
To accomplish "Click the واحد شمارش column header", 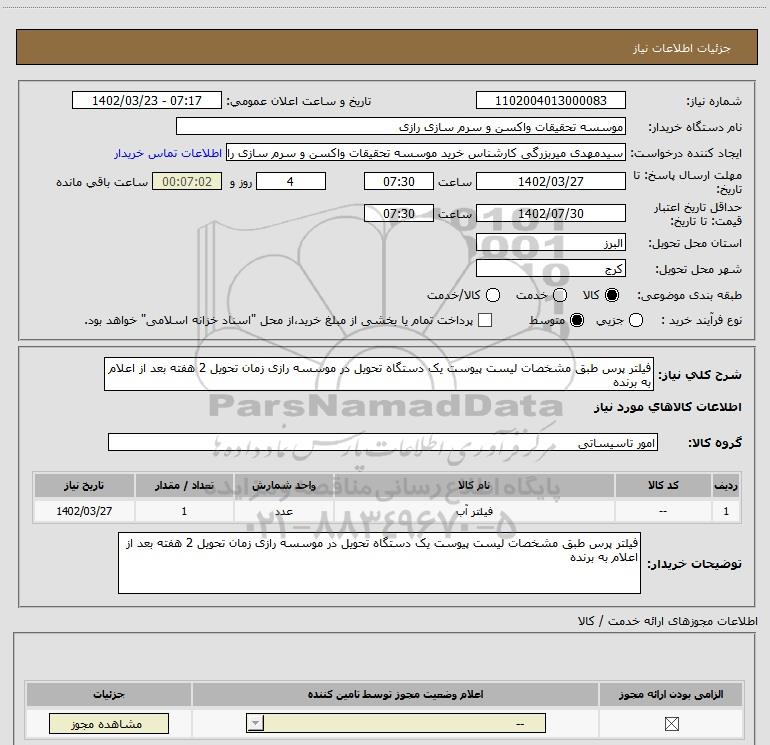I will tap(284, 485).
